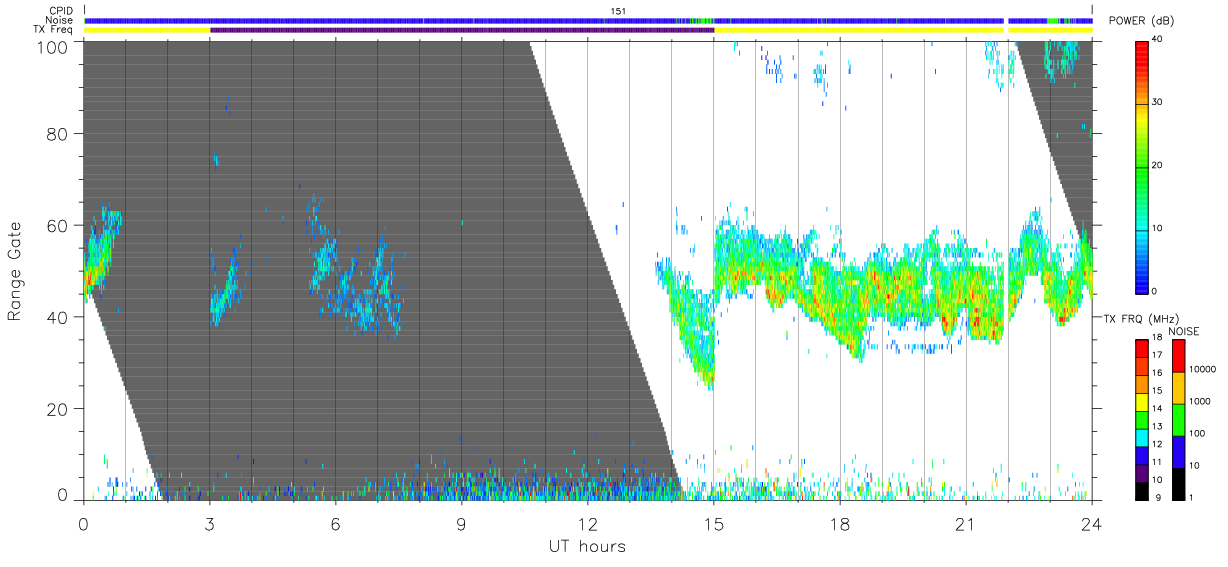Click the purple 10 MHz TX FRQ swatch
The height and width of the screenshot is (567, 1228).
1141,474
